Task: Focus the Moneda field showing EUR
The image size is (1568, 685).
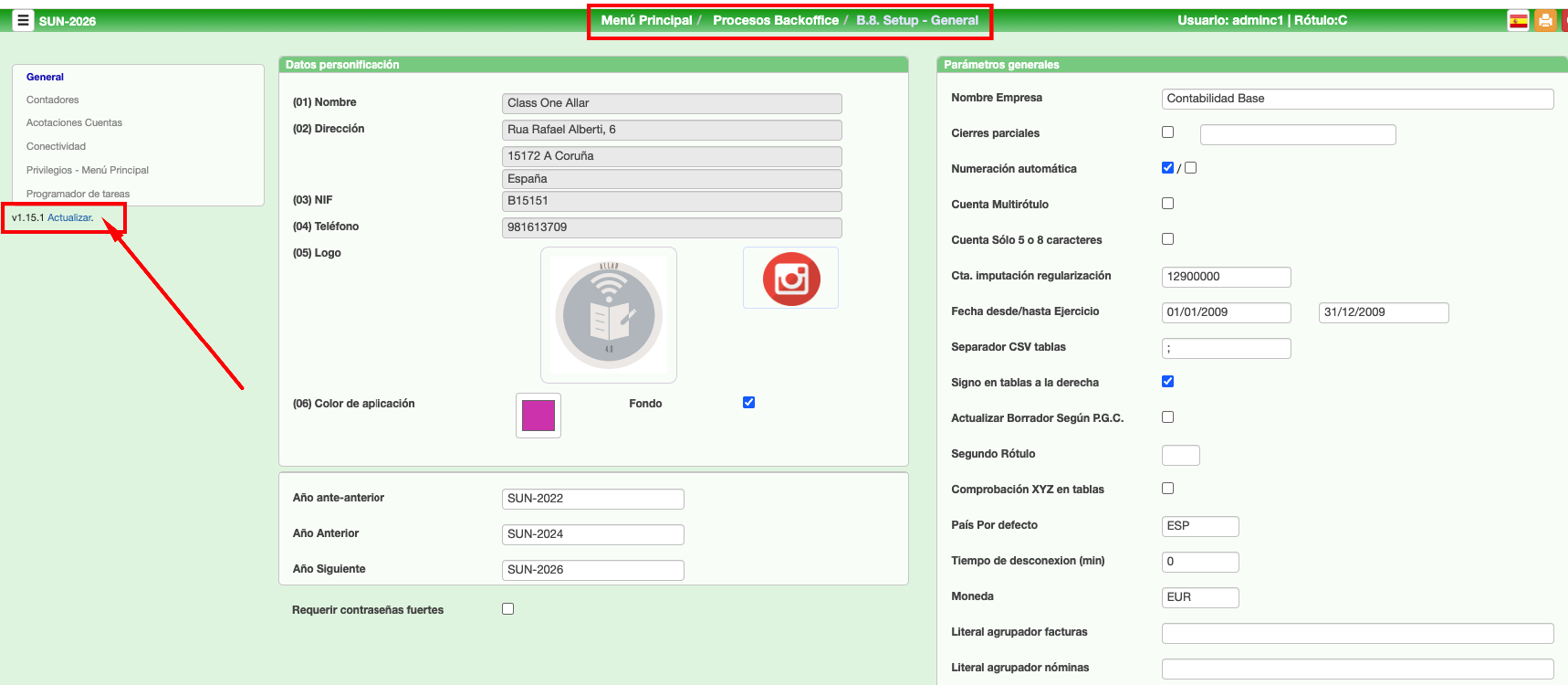Action: [x=1199, y=597]
